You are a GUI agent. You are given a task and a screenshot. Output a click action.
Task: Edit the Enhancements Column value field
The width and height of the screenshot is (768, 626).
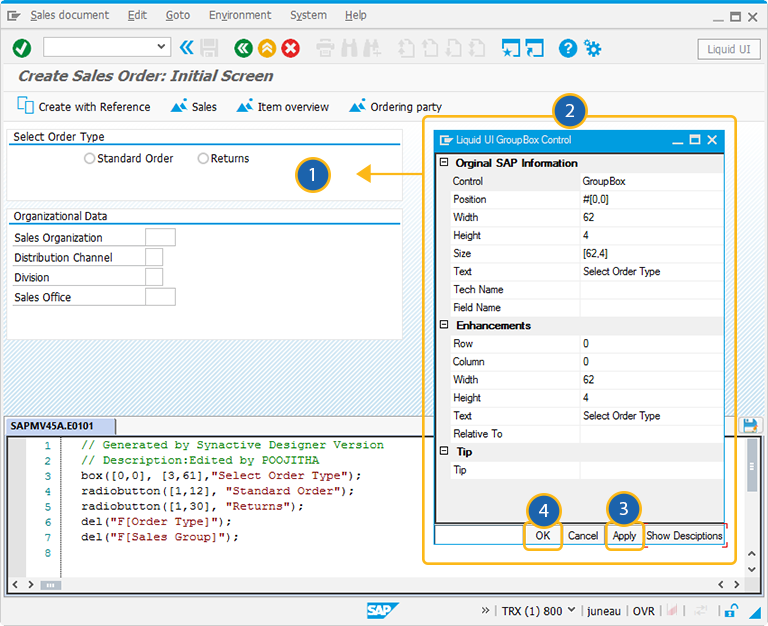point(651,361)
